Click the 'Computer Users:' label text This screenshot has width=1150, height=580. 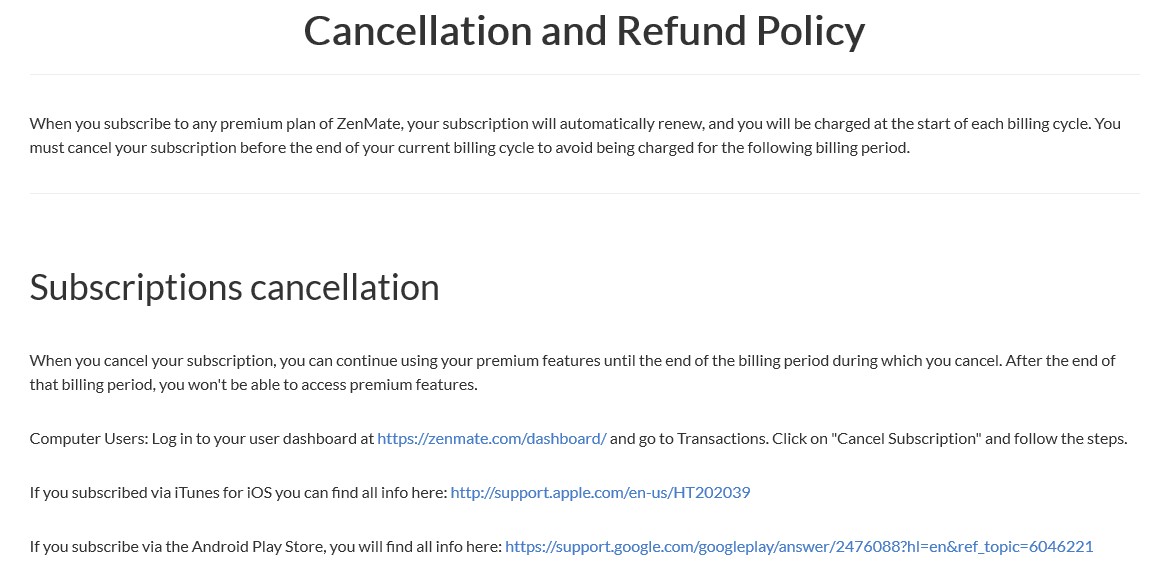click(x=89, y=438)
